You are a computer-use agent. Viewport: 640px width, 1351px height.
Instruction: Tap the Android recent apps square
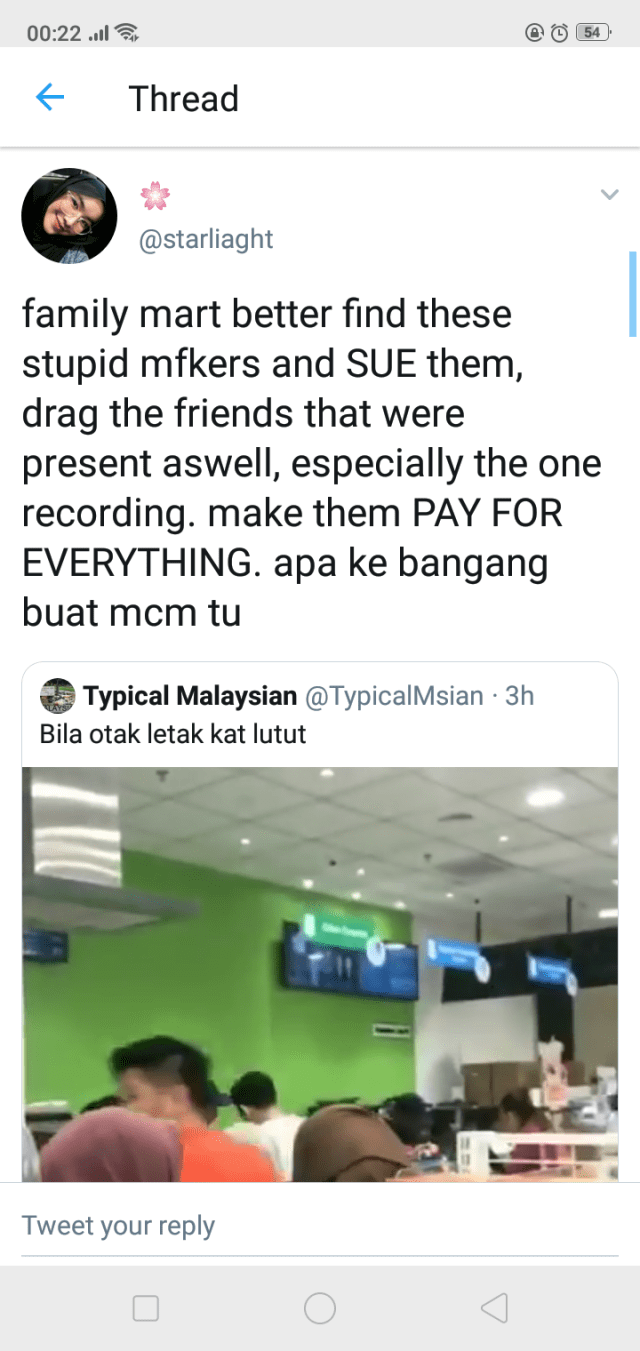(x=146, y=1307)
